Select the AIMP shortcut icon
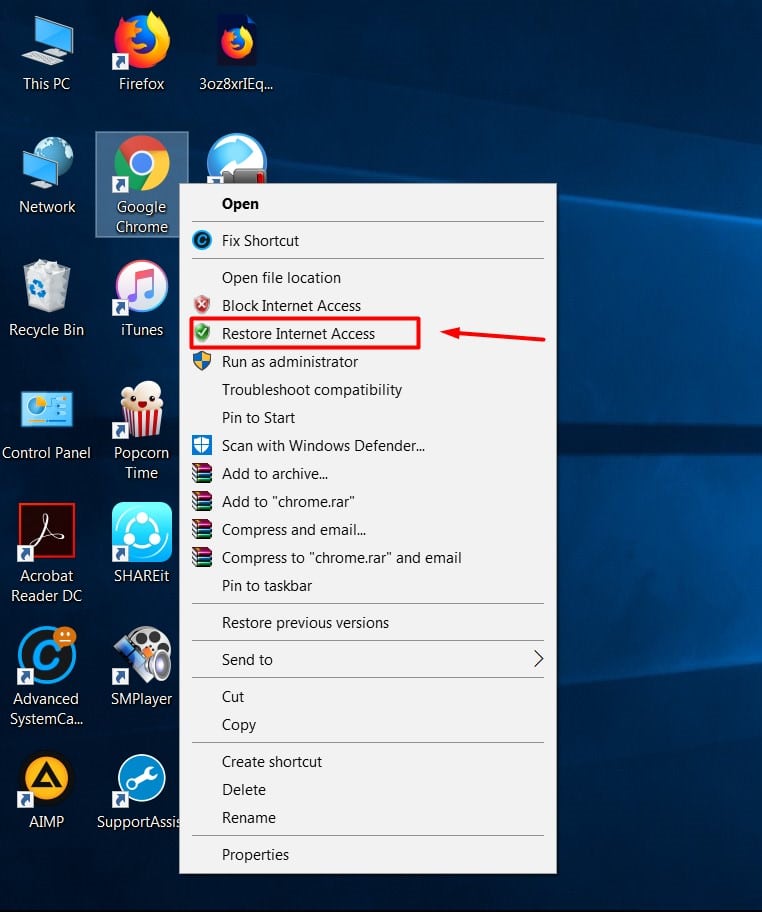Viewport: 762px width, 912px height. [47, 778]
